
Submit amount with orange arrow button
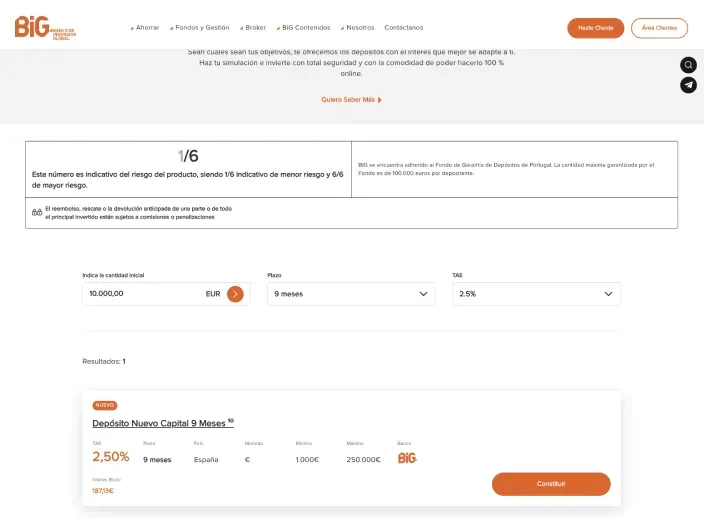click(235, 294)
